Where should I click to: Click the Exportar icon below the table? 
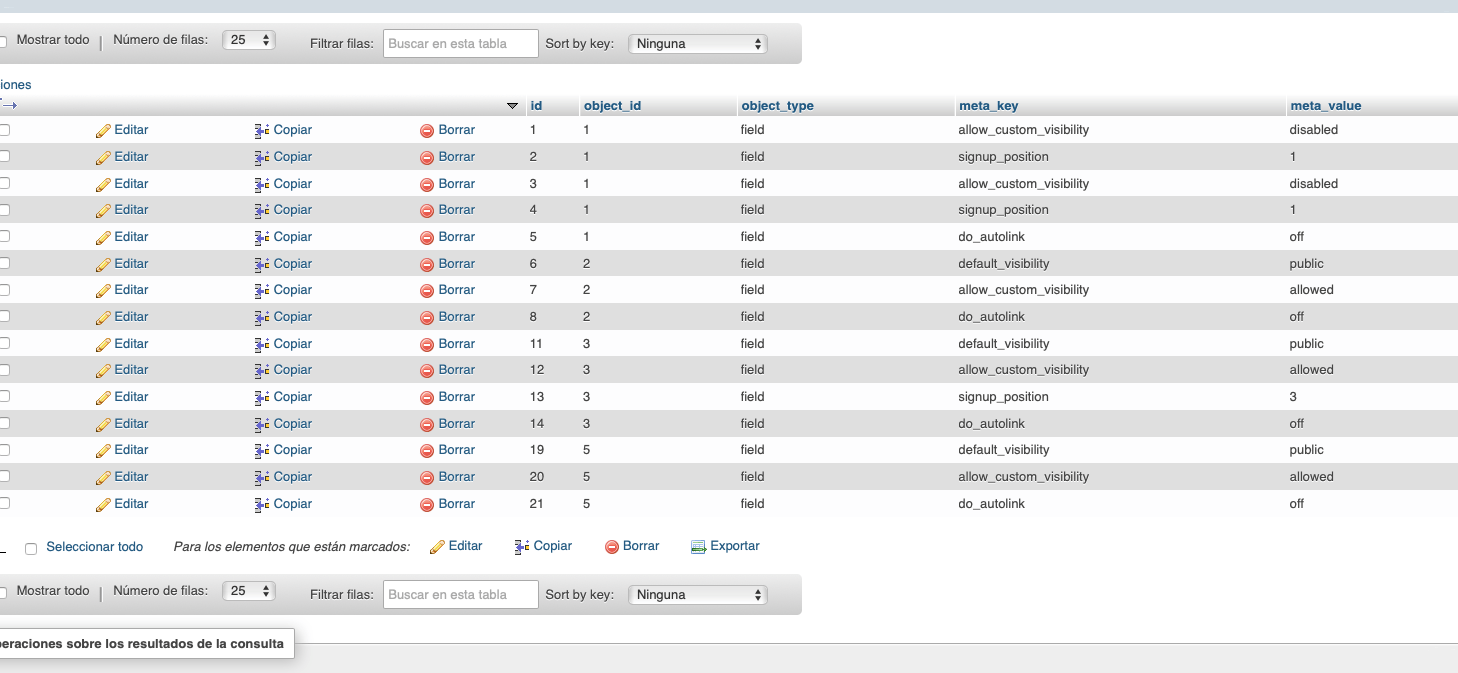tap(699, 547)
